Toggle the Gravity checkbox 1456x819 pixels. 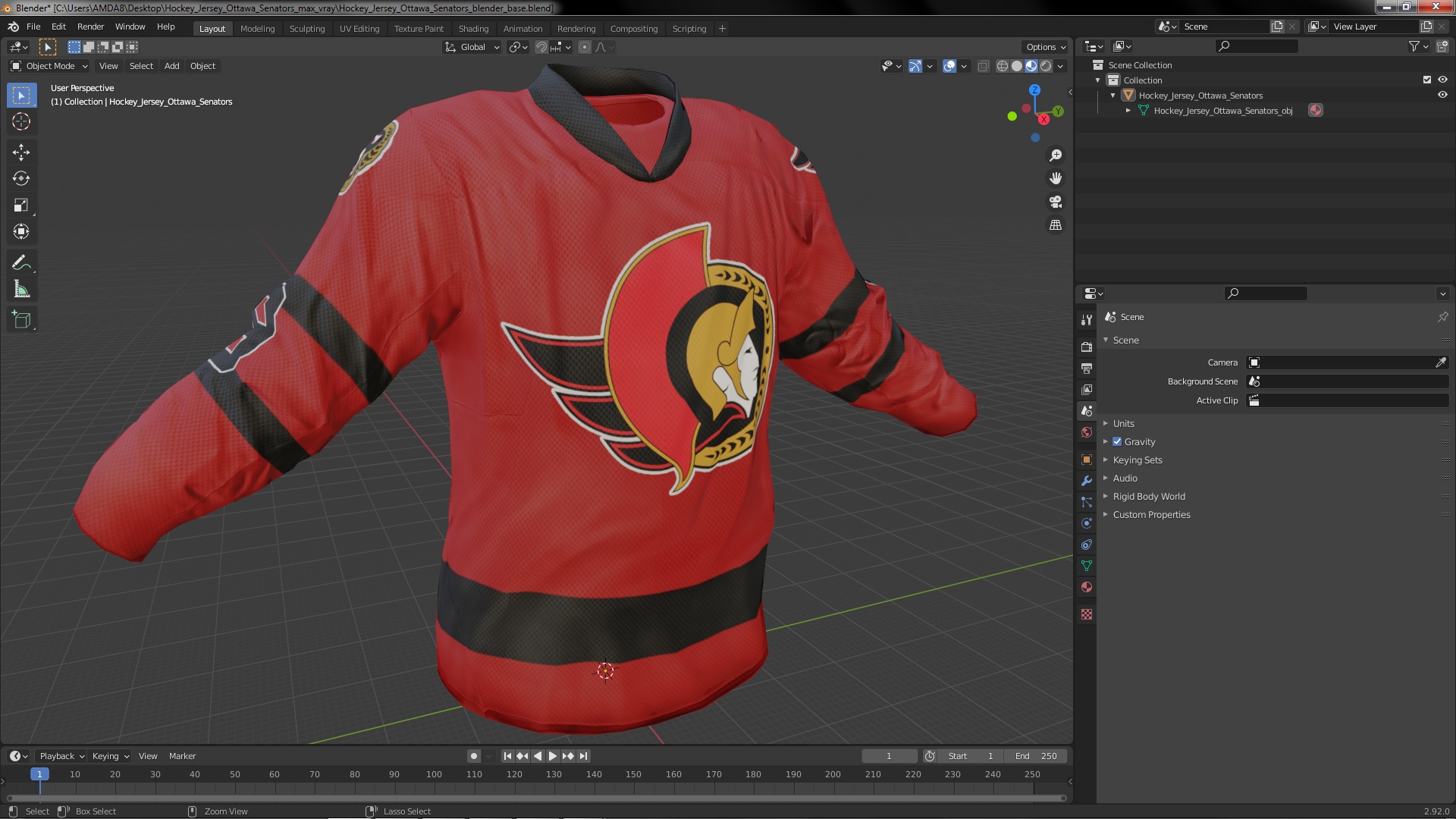[x=1117, y=442]
